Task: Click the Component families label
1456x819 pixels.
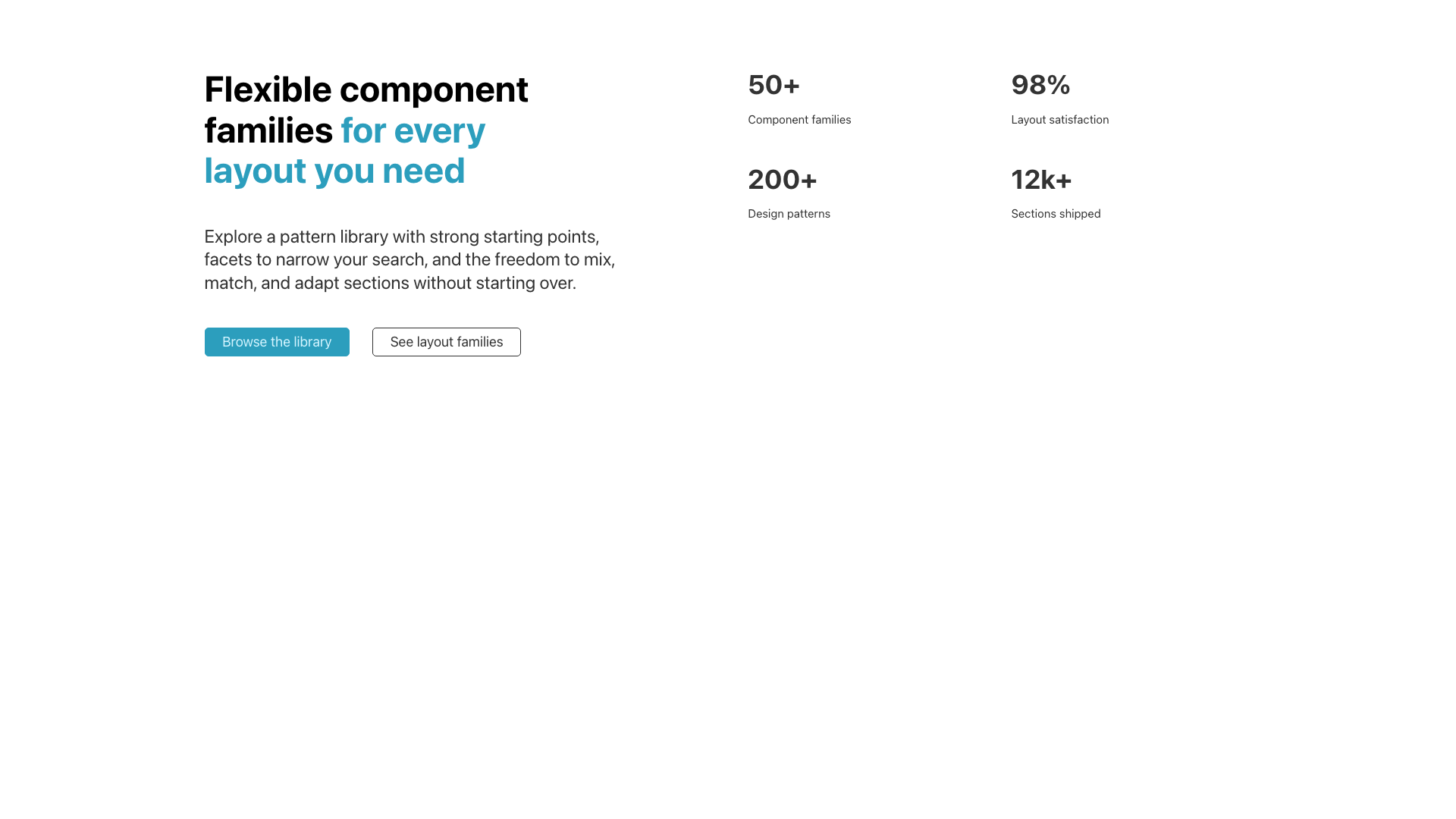Action: (799, 120)
